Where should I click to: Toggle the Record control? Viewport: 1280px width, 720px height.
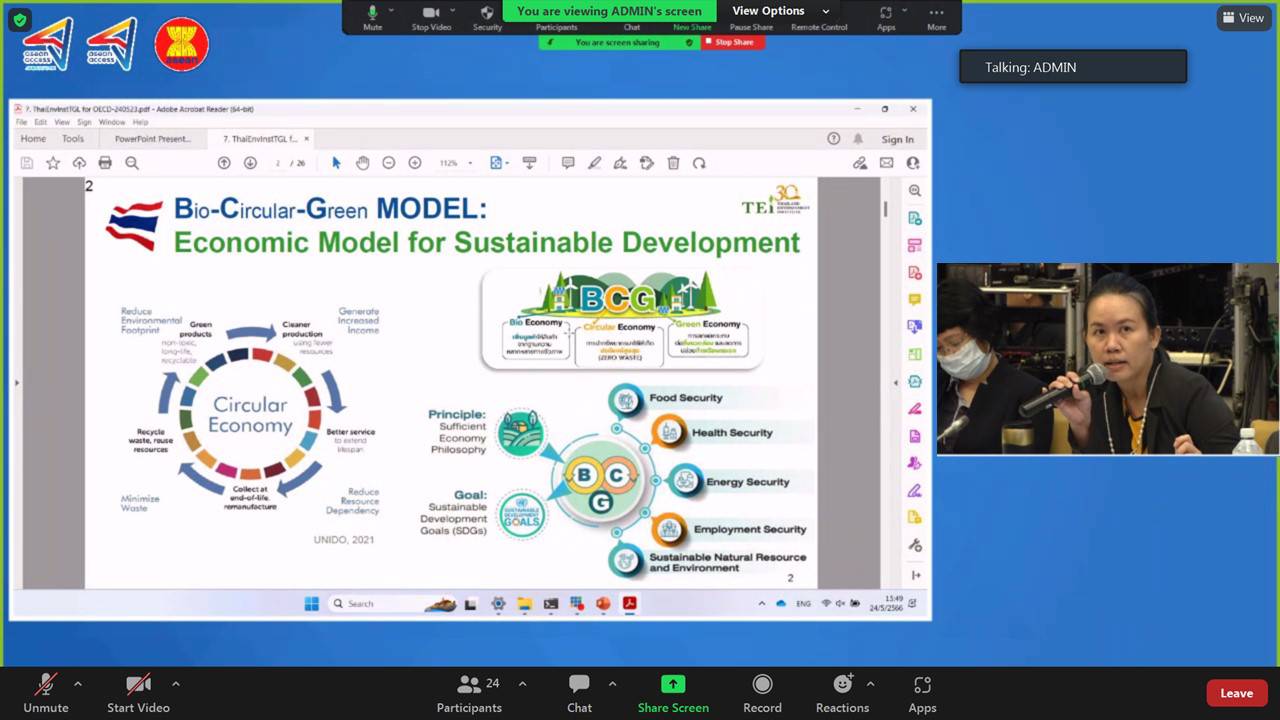762,694
